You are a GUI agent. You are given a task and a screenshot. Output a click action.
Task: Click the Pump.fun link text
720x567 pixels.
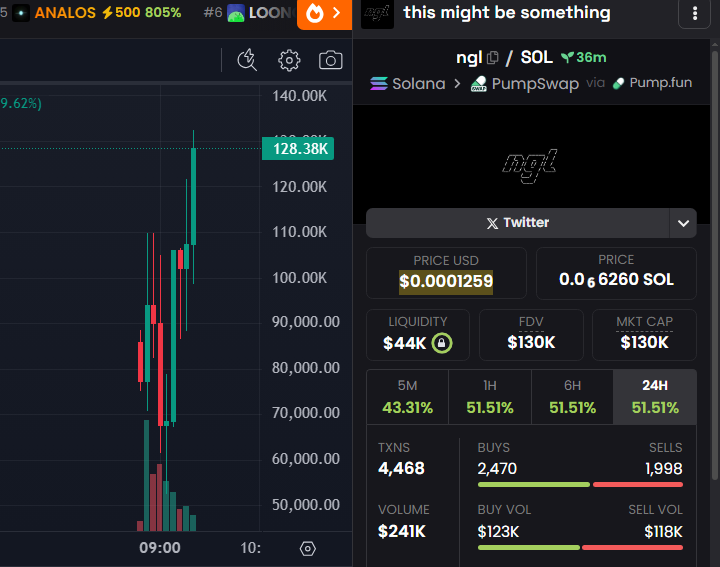coord(660,83)
